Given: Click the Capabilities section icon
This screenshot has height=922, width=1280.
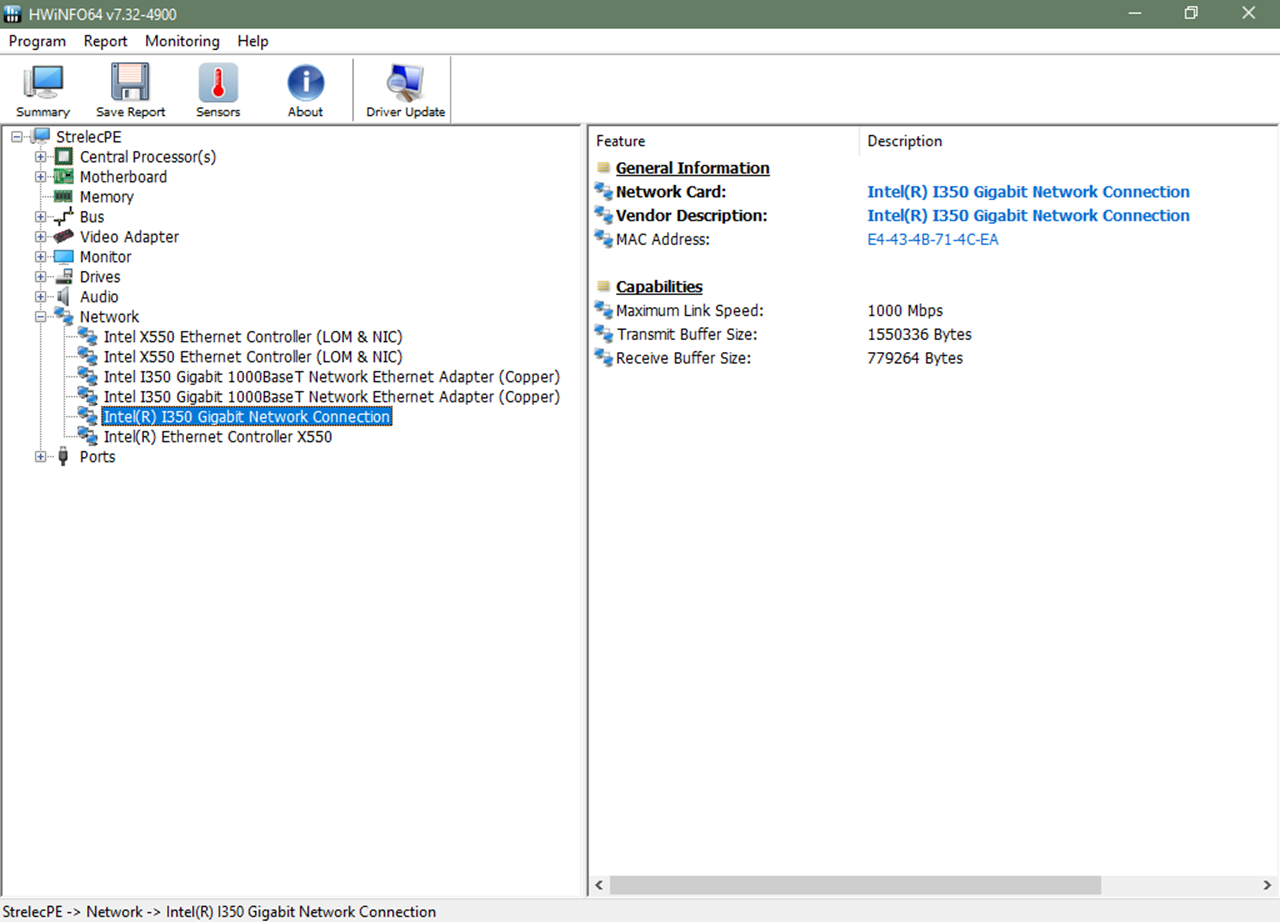Looking at the screenshot, I should tap(603, 287).
